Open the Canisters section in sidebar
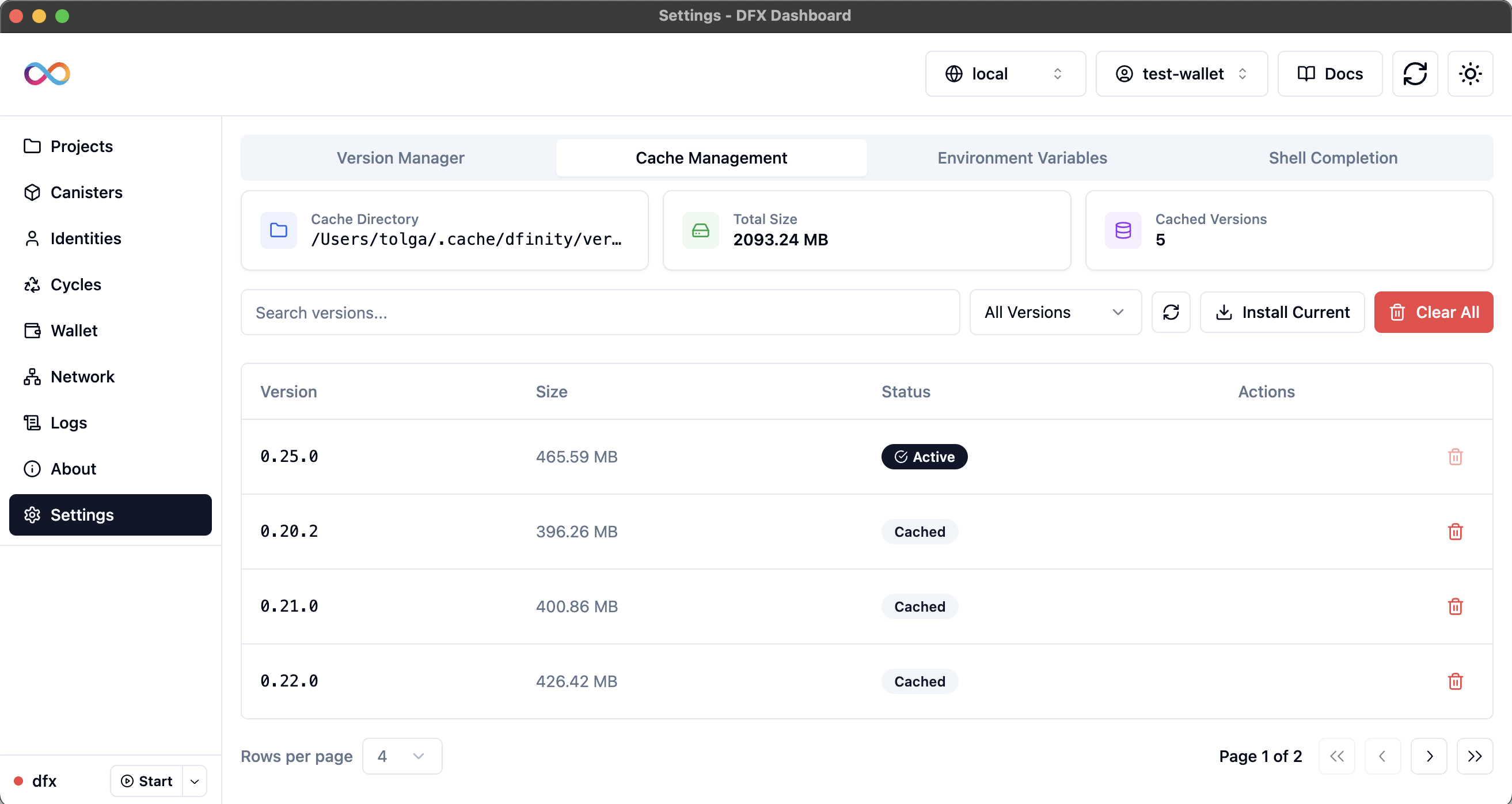1512x804 pixels. 86,192
